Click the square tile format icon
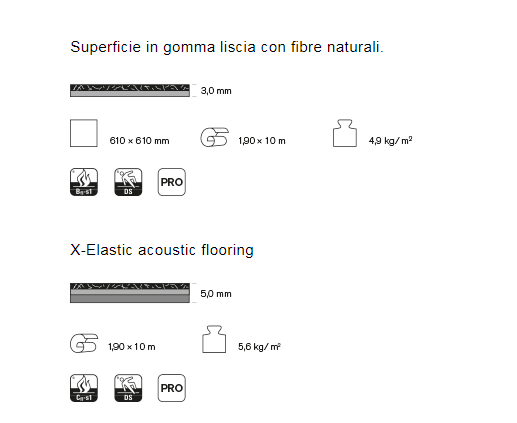Screen dimensions: 517x423 click(84, 133)
